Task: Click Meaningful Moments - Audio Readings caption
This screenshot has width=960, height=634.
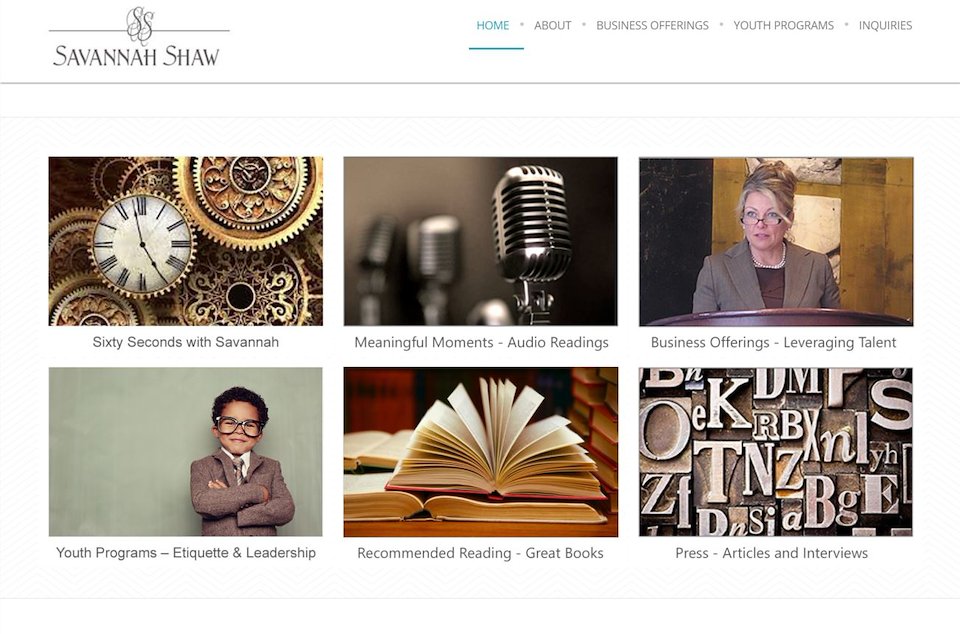Action: pos(481,343)
